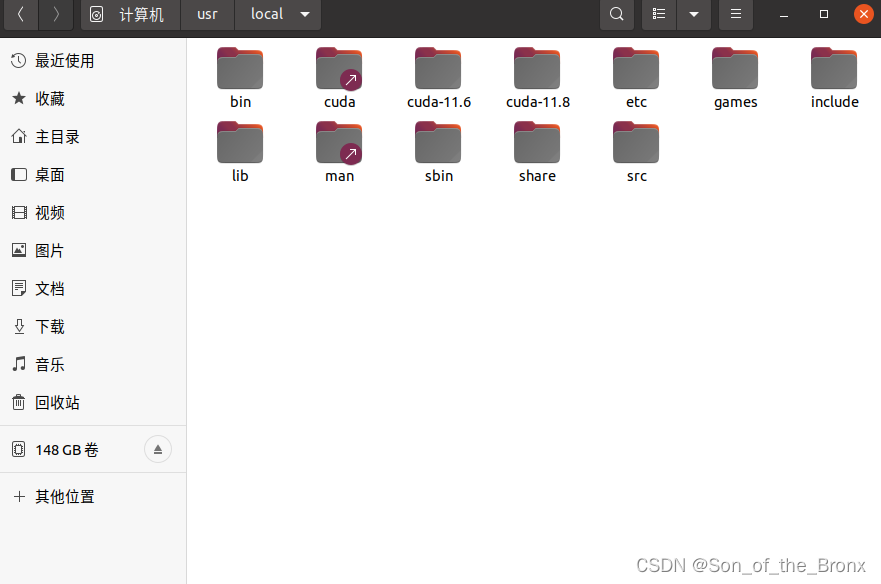Open the search icon in the toolbar
Viewport: 881px width, 584px height.
coord(616,14)
